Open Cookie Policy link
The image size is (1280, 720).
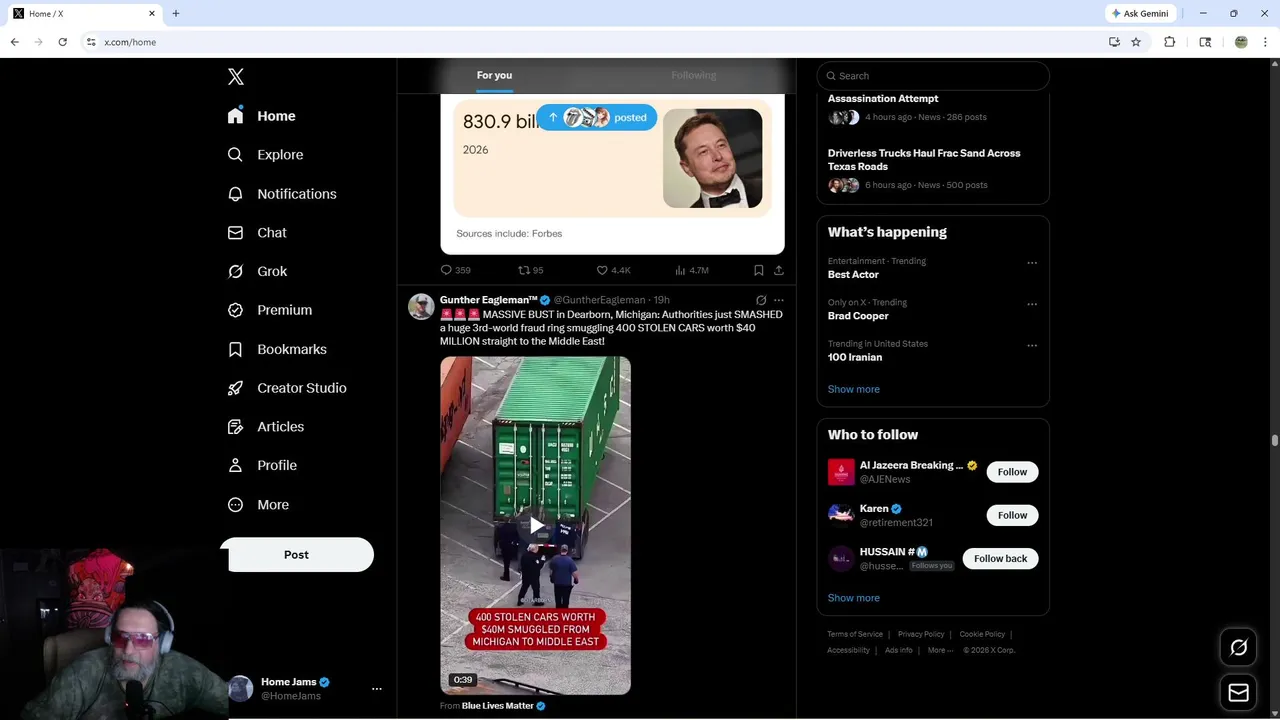coord(982,634)
